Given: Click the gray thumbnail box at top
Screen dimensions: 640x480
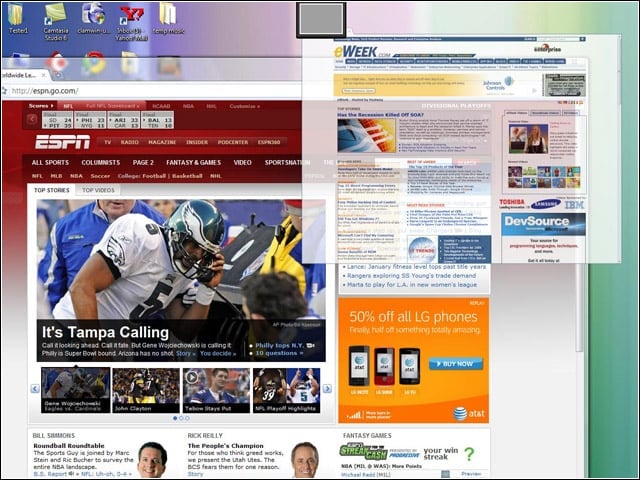Looking at the screenshot, I should click(x=321, y=20).
